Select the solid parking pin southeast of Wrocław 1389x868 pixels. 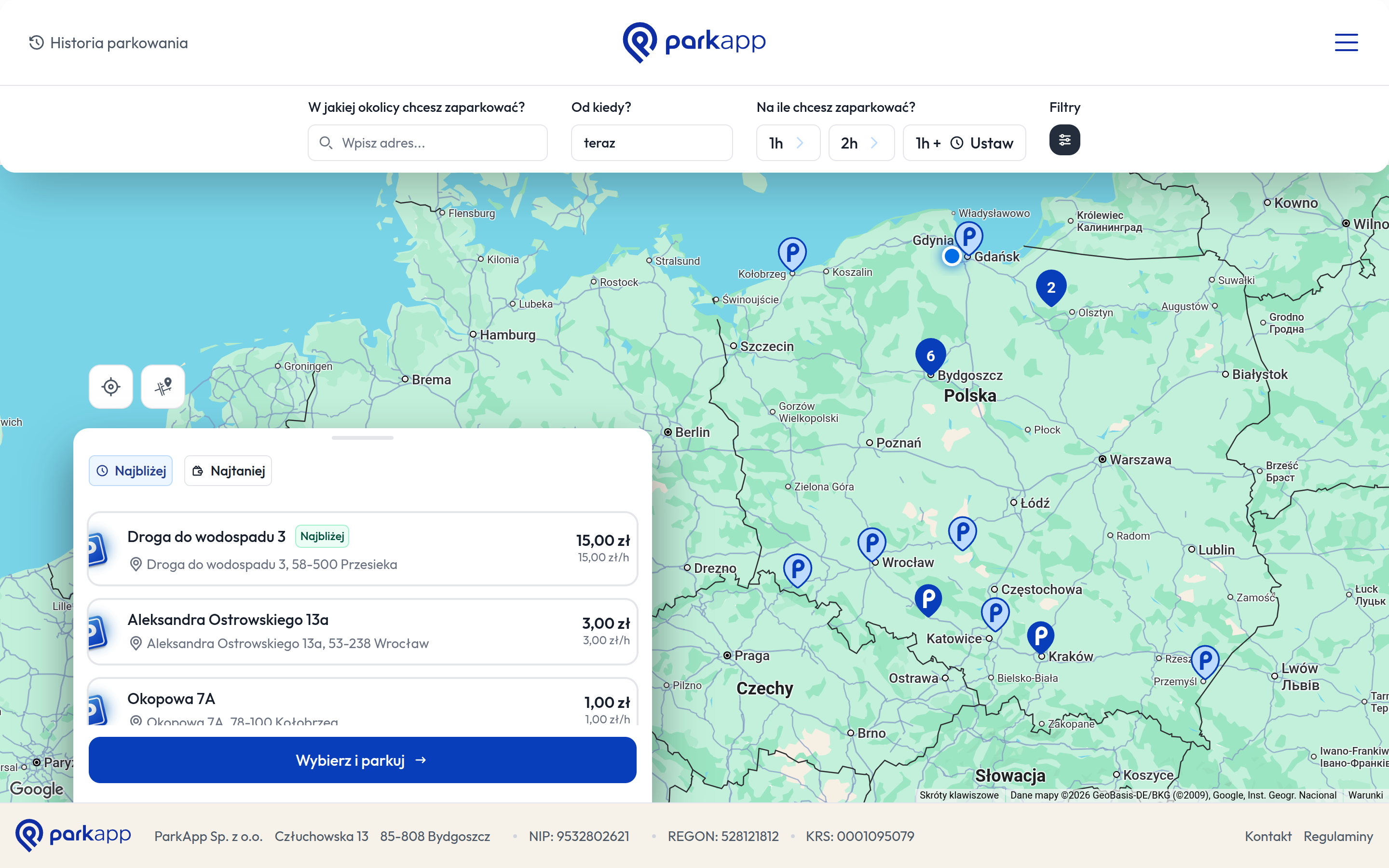coord(928,600)
